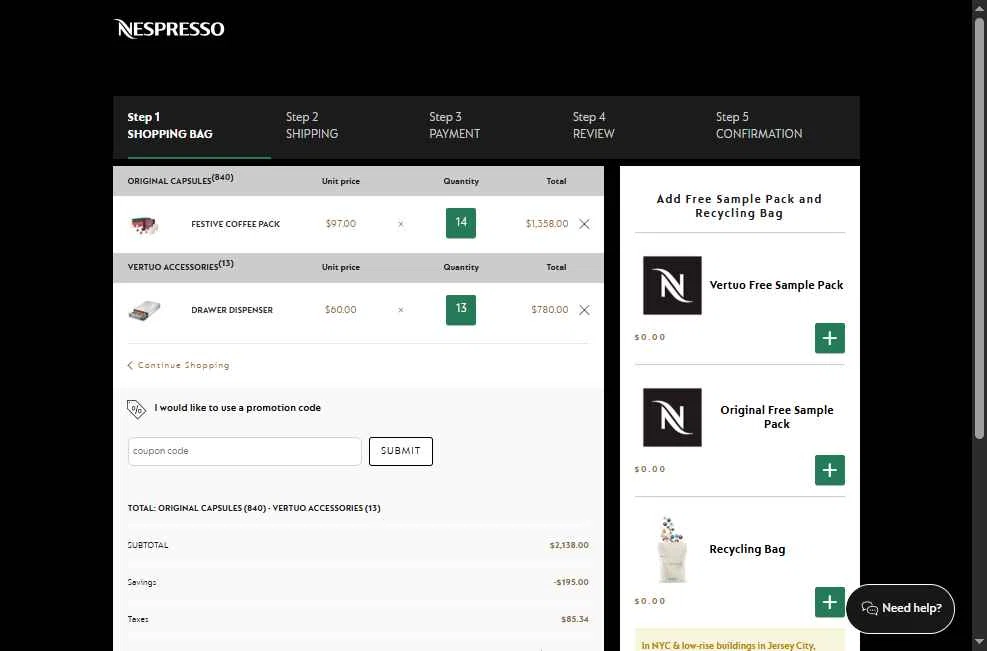Add Recycling Bag to order
The height and width of the screenshot is (651, 987).
point(830,602)
